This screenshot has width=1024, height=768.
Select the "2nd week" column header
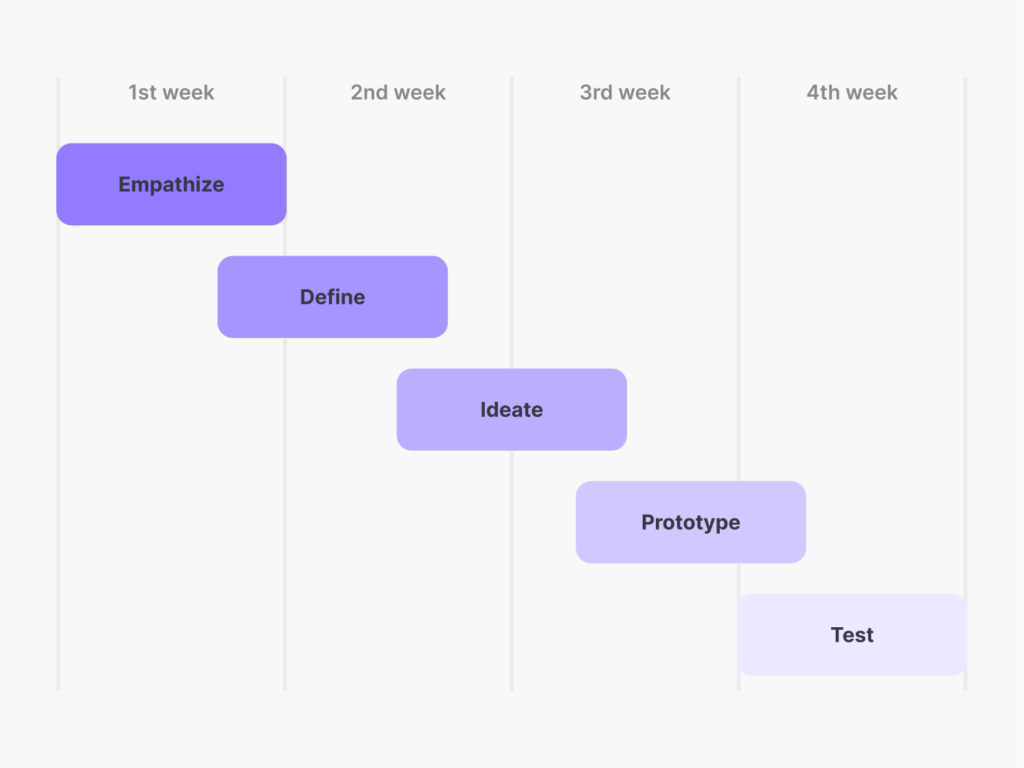398,93
